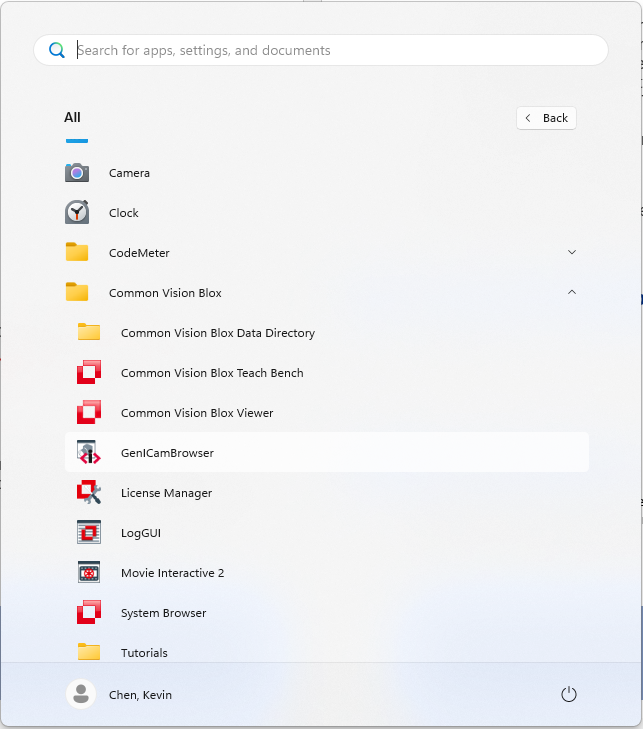
Task: Click the Common Vision Blox folder icon
Action: click(x=77, y=292)
